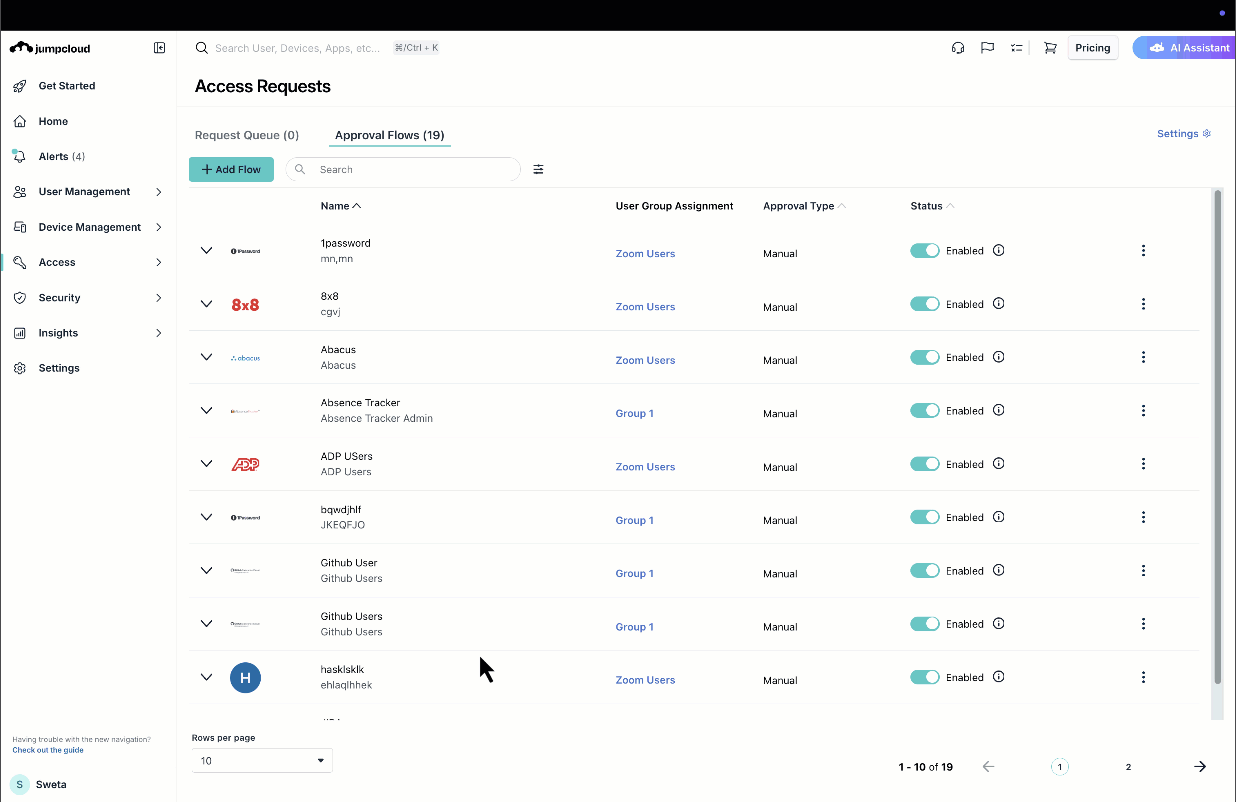Click the Add Flow button
The width and height of the screenshot is (1236, 802).
point(231,170)
